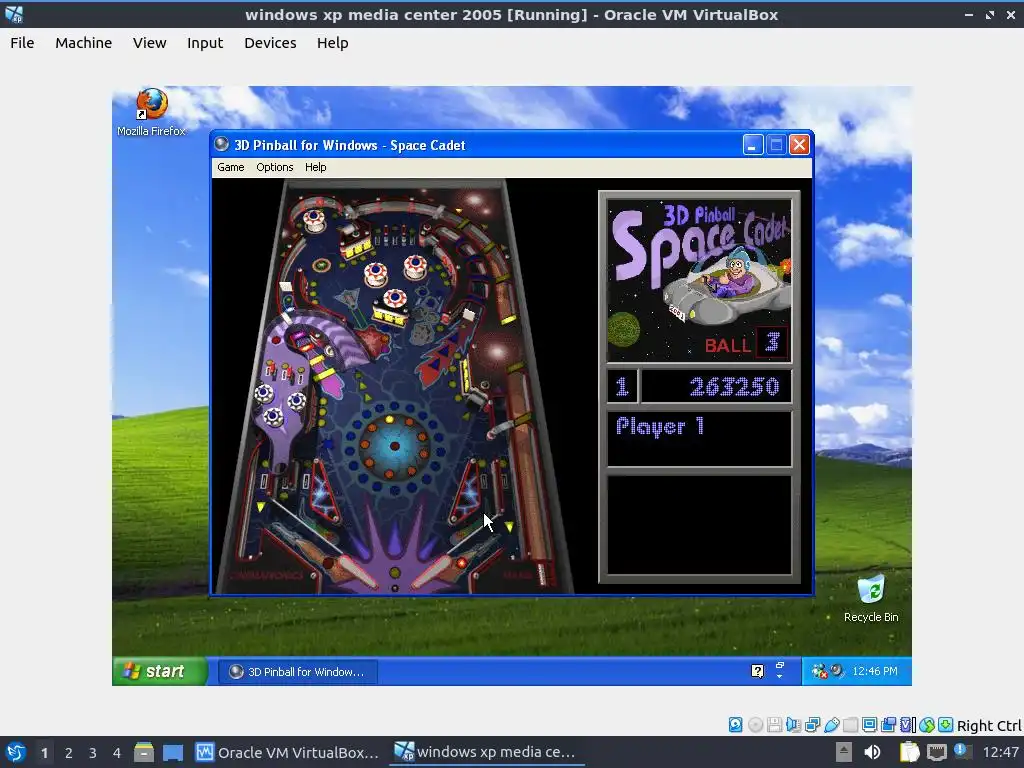
Task: Open the Help menu in 3D Pinball
Action: point(315,167)
